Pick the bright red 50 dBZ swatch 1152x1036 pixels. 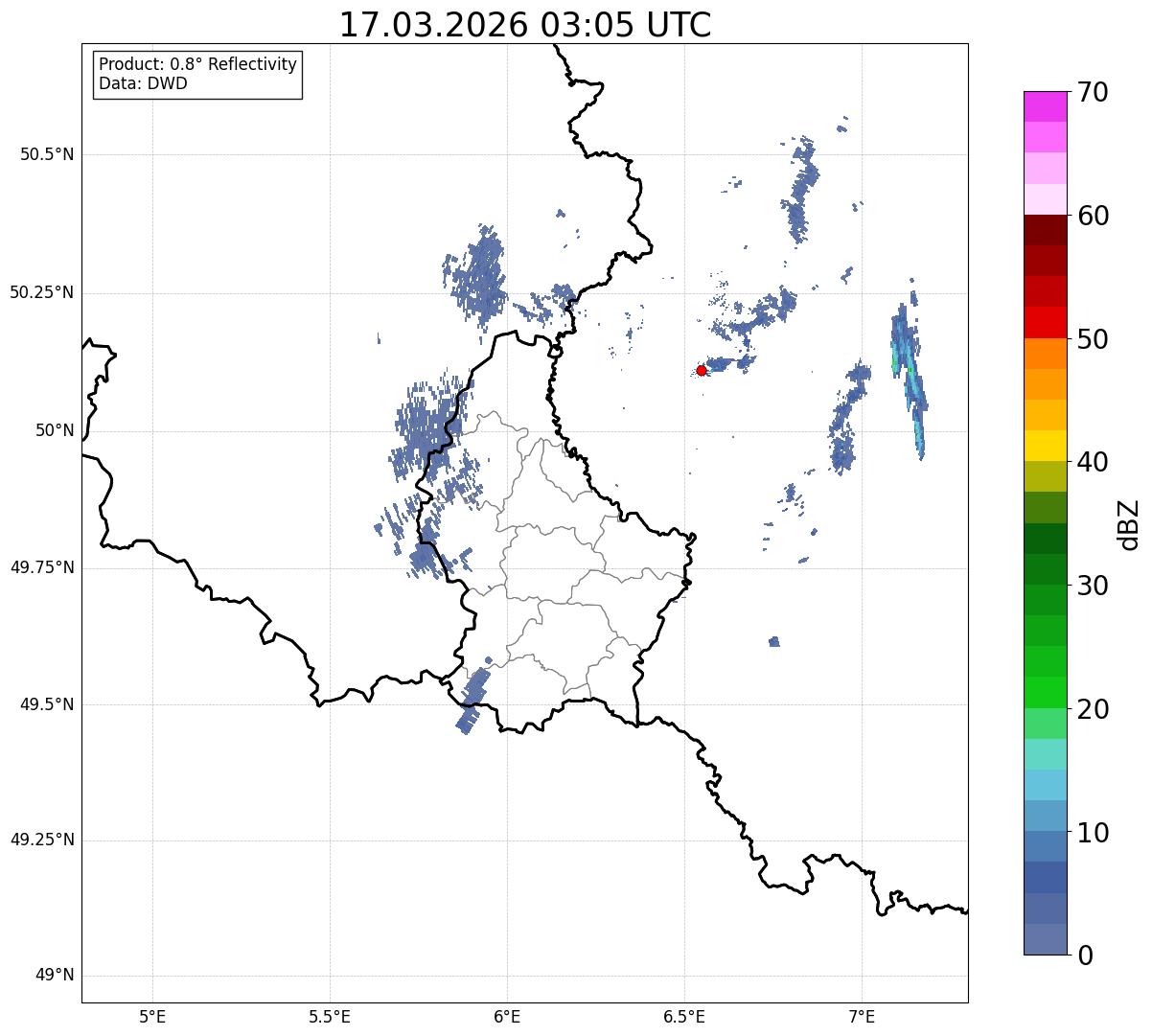click(x=1045, y=323)
